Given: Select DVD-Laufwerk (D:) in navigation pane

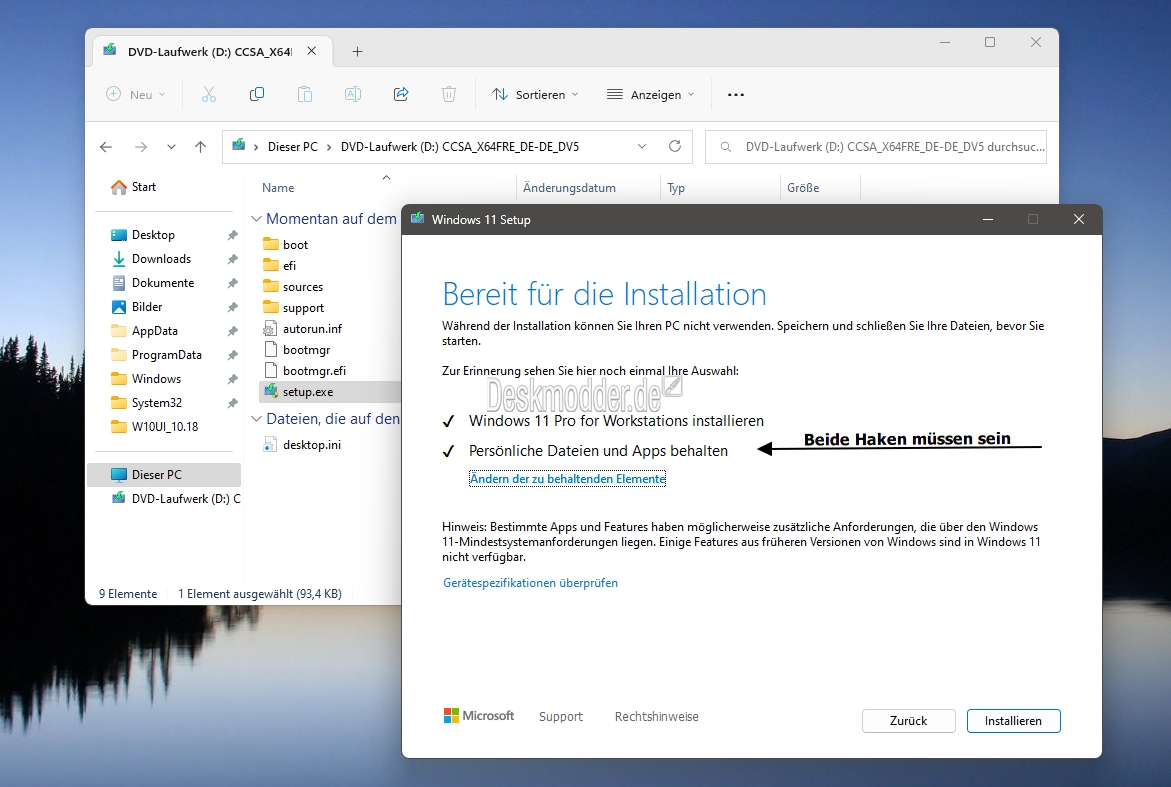Looking at the screenshot, I should 176,498.
